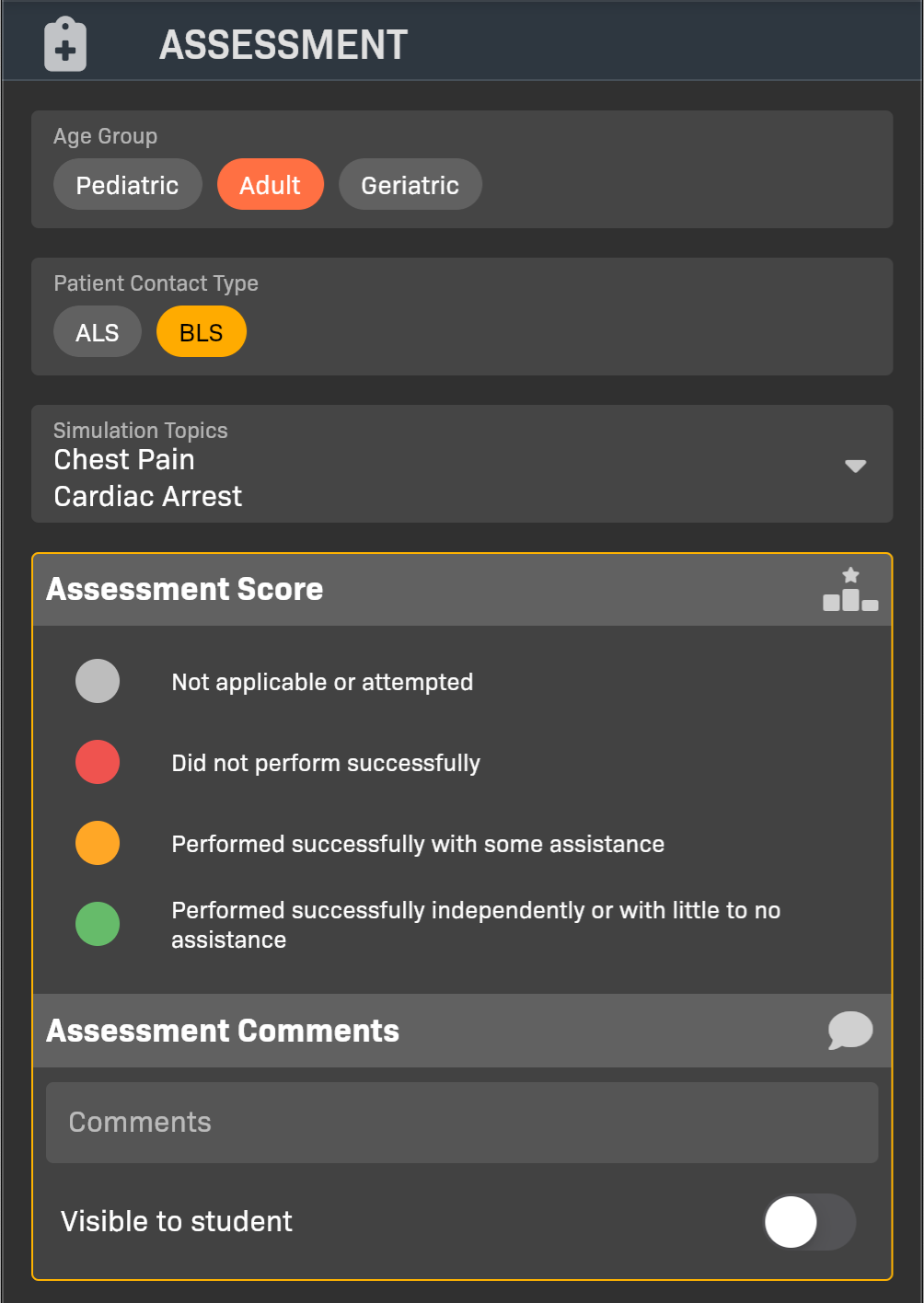
Task: Select ALS patient contact type
Action: pyautogui.click(x=97, y=332)
